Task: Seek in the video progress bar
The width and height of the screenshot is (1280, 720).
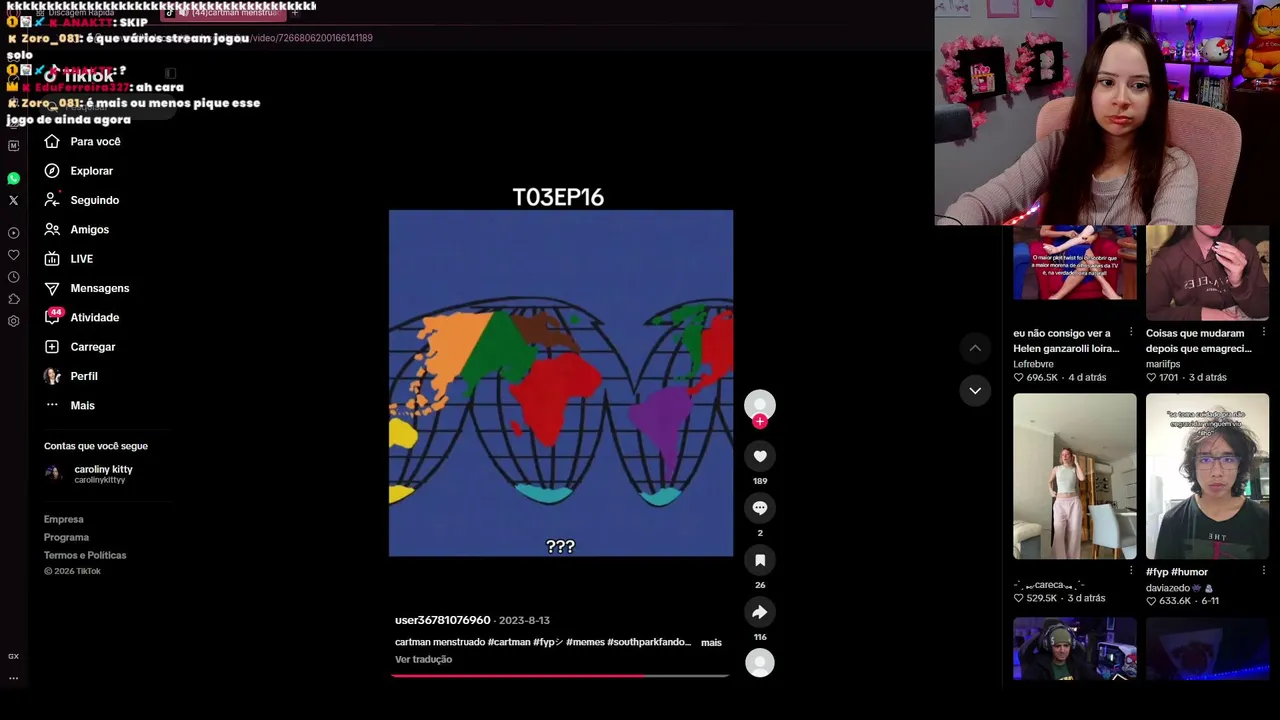Action: tap(560, 676)
